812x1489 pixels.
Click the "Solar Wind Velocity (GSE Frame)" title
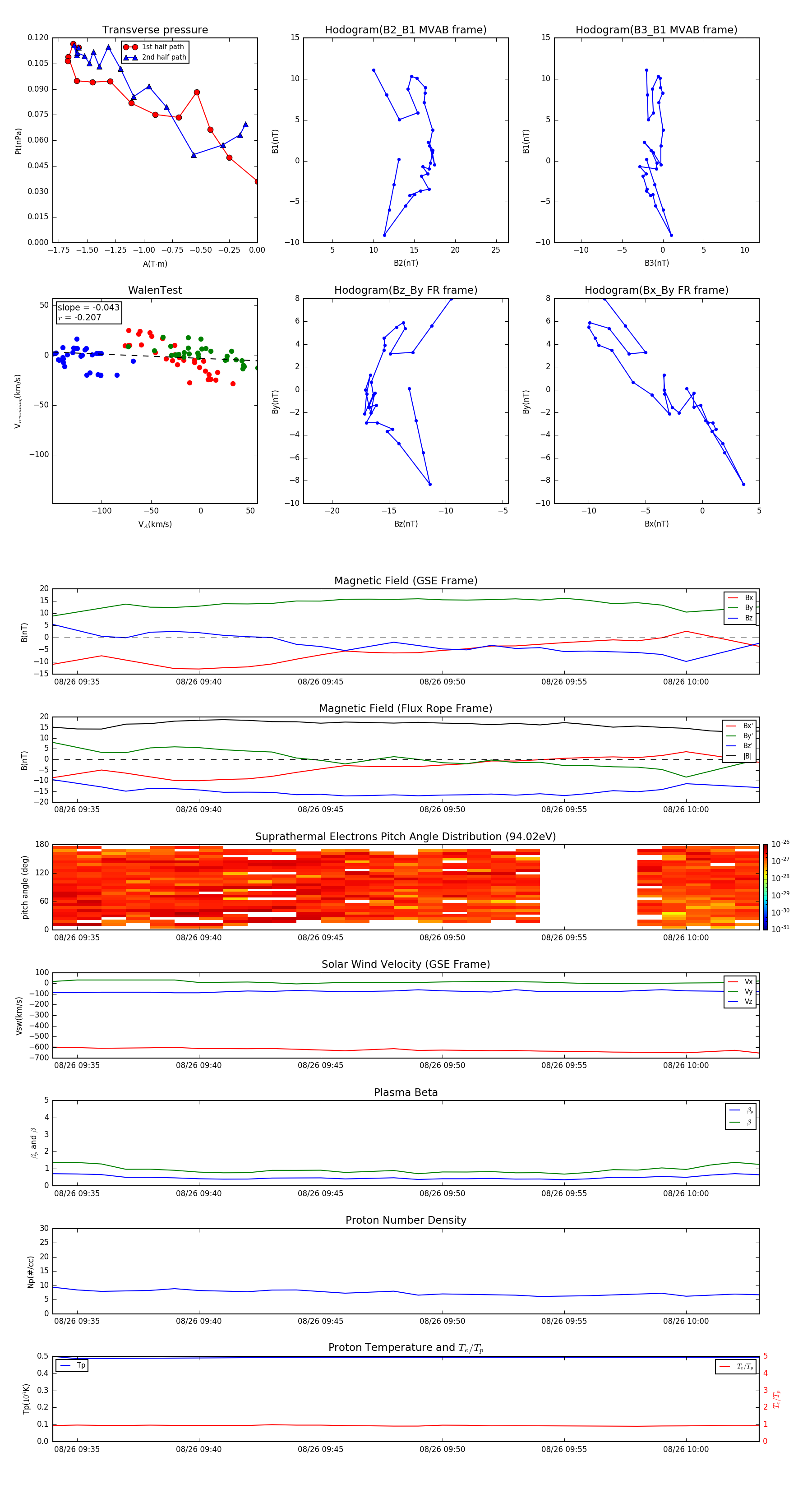pyautogui.click(x=406, y=965)
